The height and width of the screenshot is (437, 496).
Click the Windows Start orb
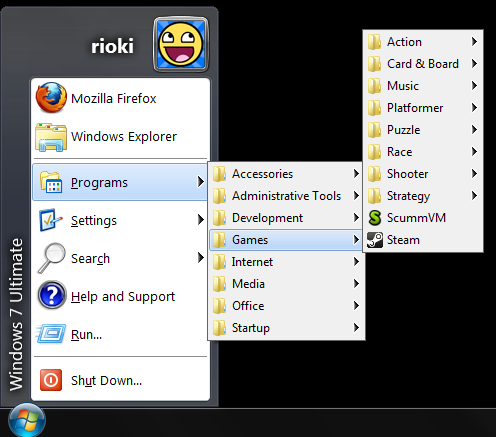[x=27, y=420]
